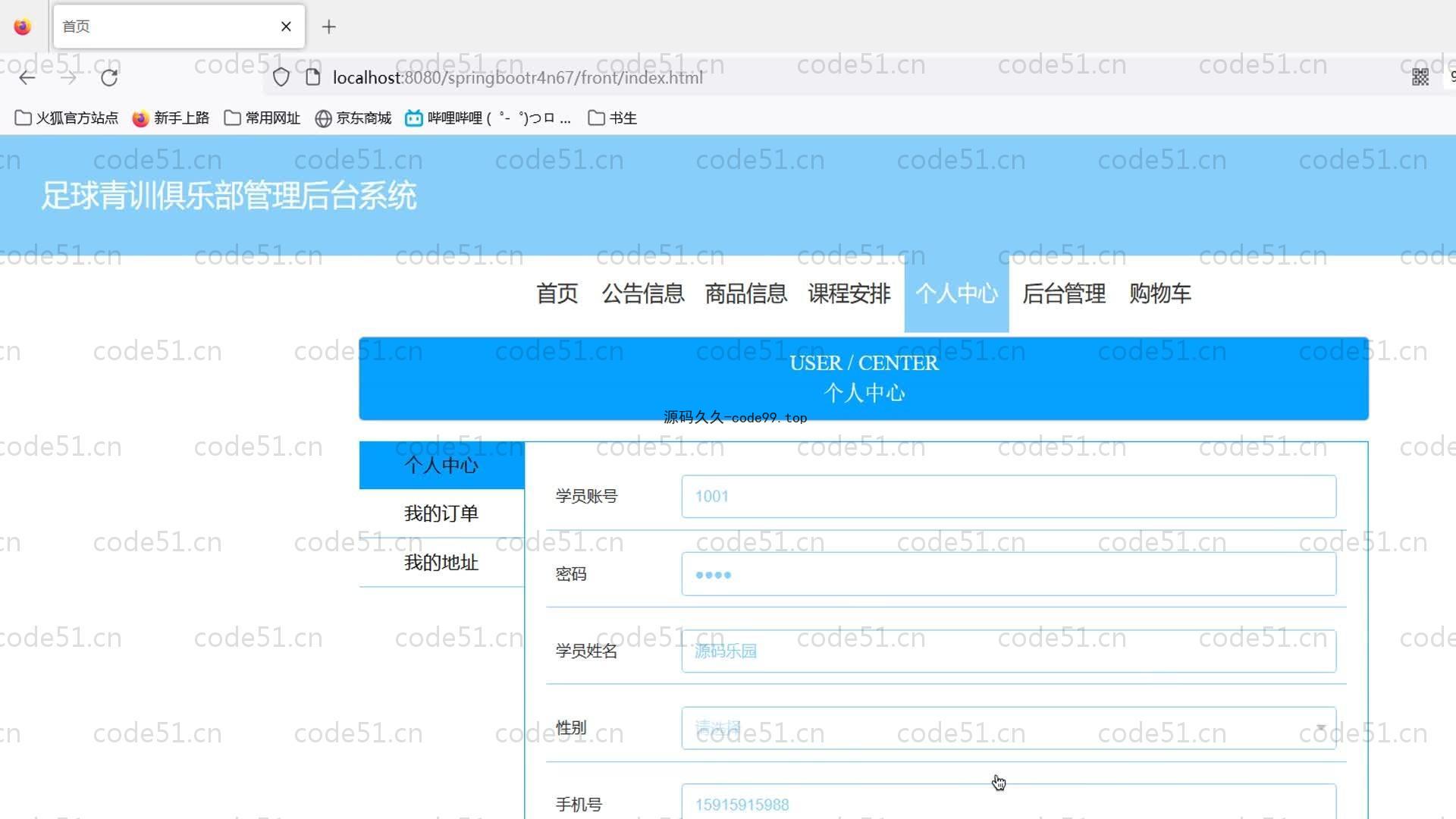Open a new browser tab
Viewport: 1456px width, 819px height.
[328, 27]
